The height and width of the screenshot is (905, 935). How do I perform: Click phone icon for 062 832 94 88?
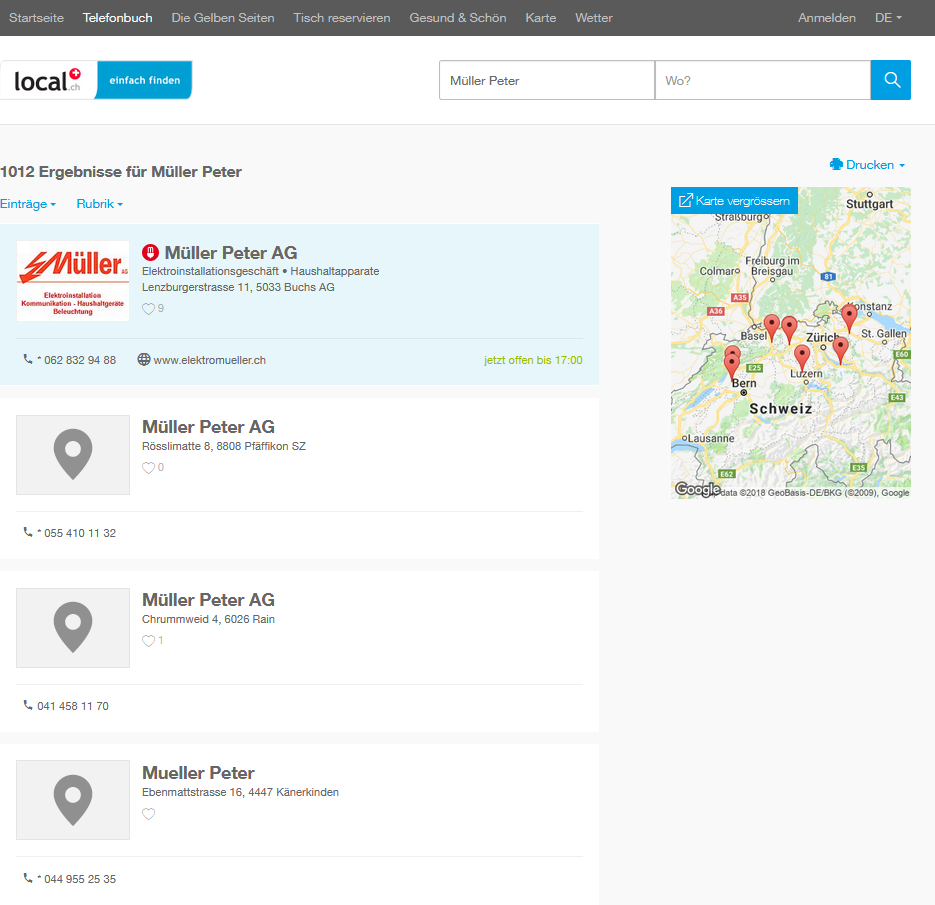28,360
